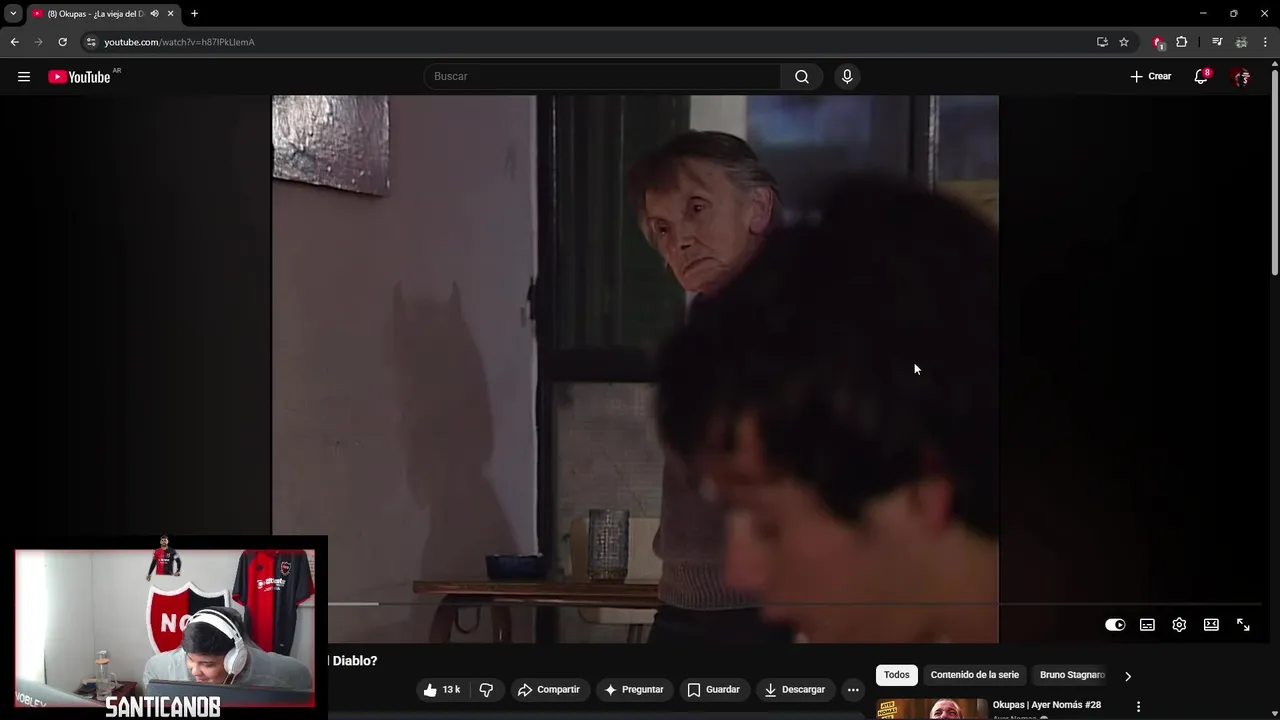Image resolution: width=1280 pixels, height=720 pixels.
Task: Open the Extensions puzzle menu
Action: coord(1182,42)
